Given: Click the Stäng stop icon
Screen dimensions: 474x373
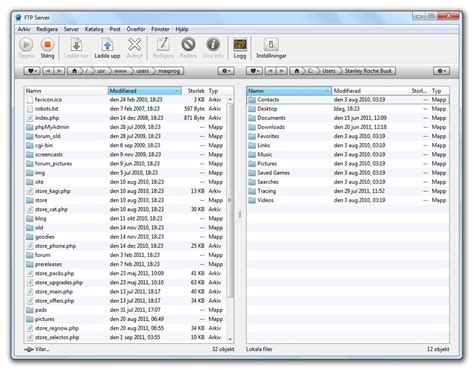Looking at the screenshot, I should point(47,44).
